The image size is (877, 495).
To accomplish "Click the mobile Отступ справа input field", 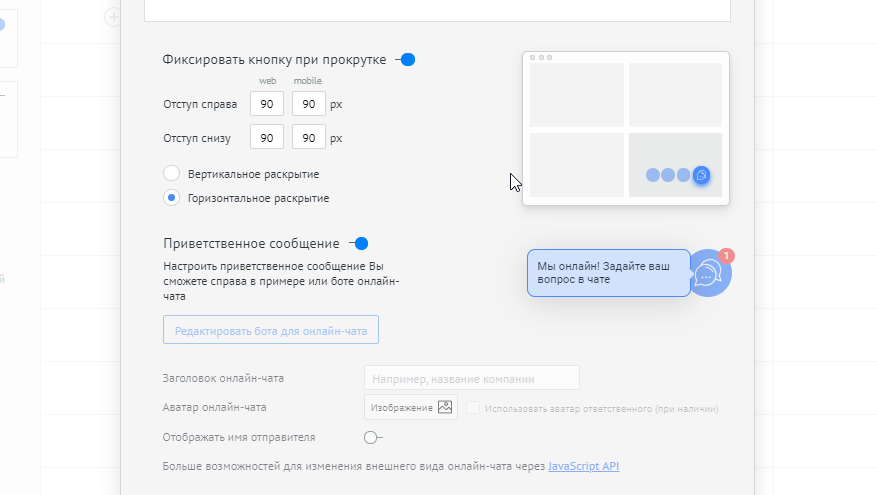I will coord(309,104).
